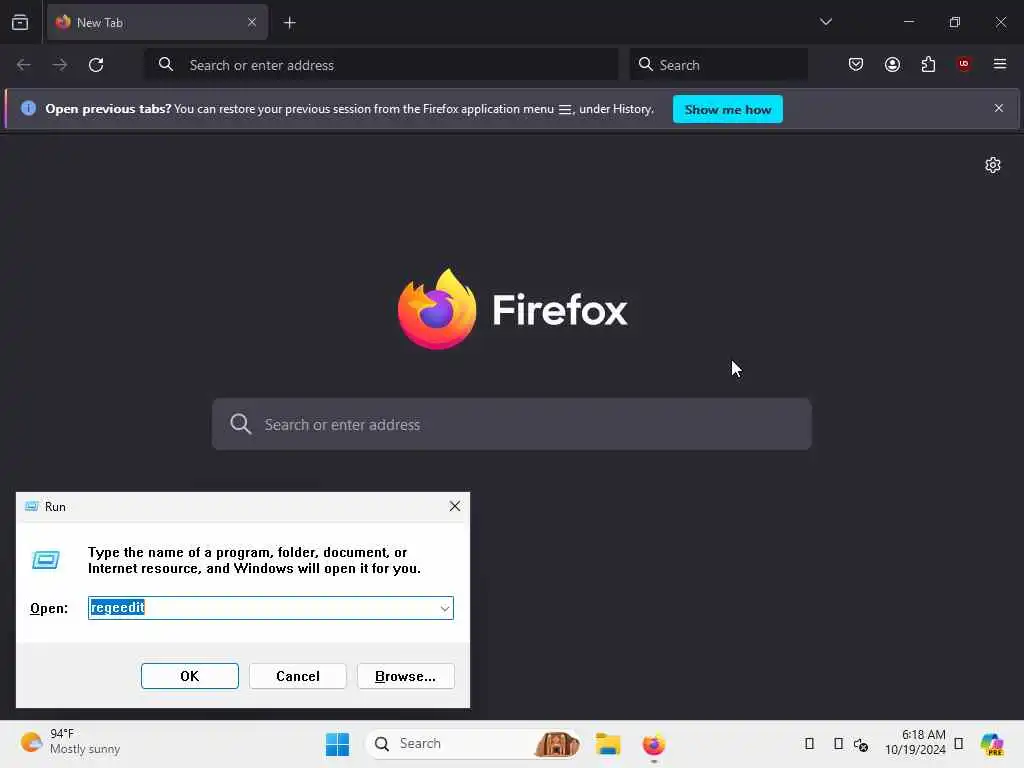Open a new tab with plus button

(289, 23)
